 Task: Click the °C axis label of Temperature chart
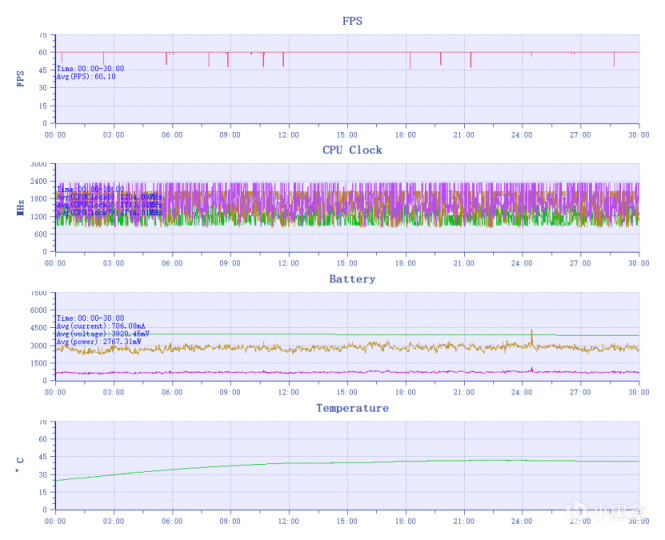pos(20,465)
